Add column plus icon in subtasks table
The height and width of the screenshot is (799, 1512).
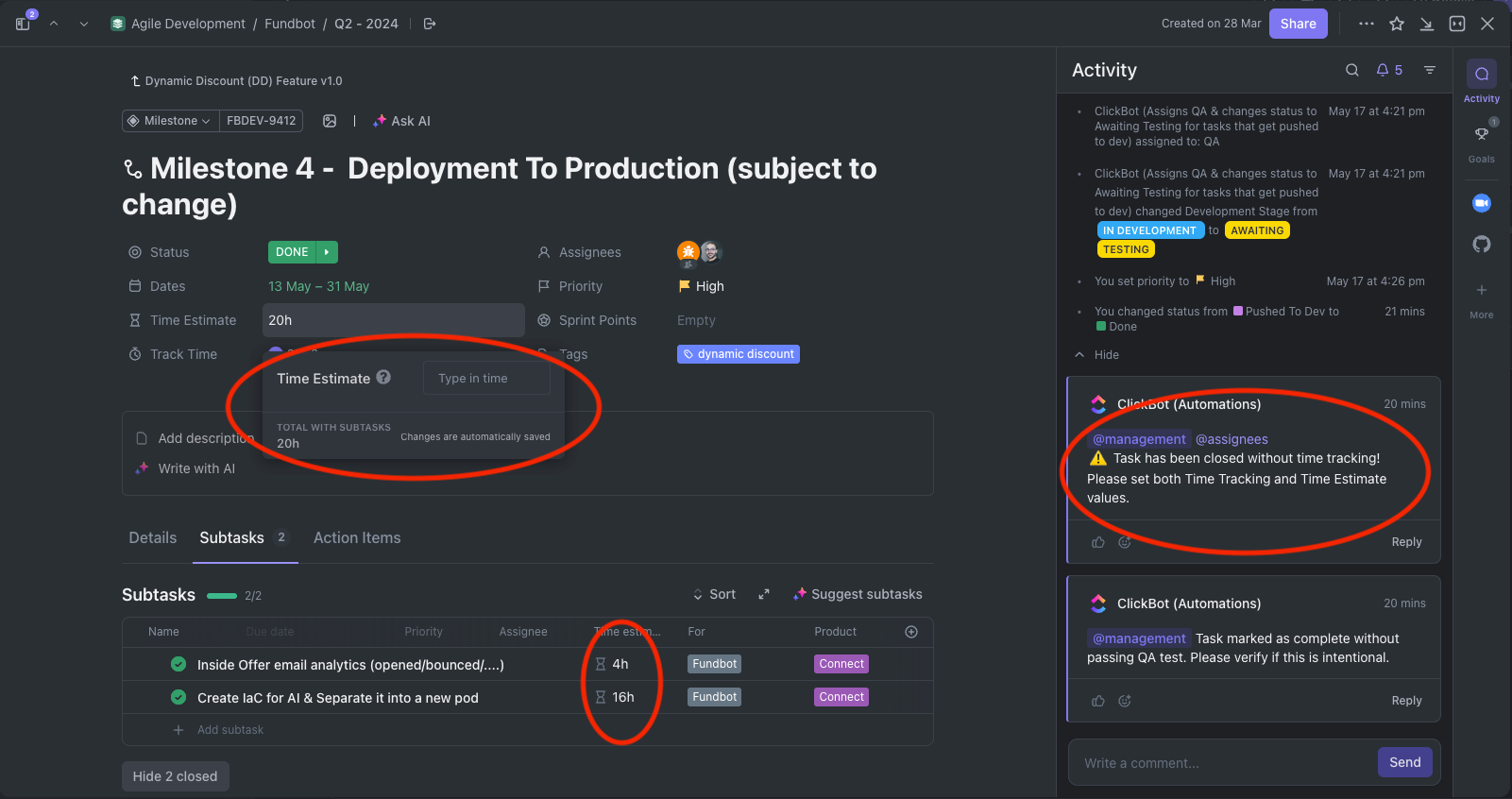pyautogui.click(x=911, y=632)
